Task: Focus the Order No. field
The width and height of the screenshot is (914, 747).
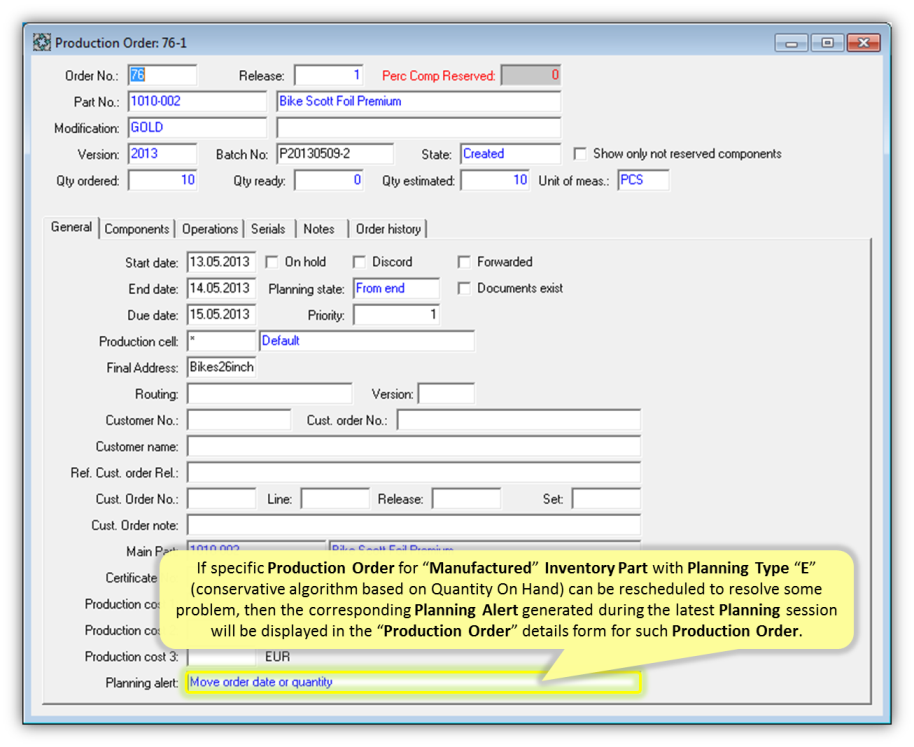Action: click(163, 75)
